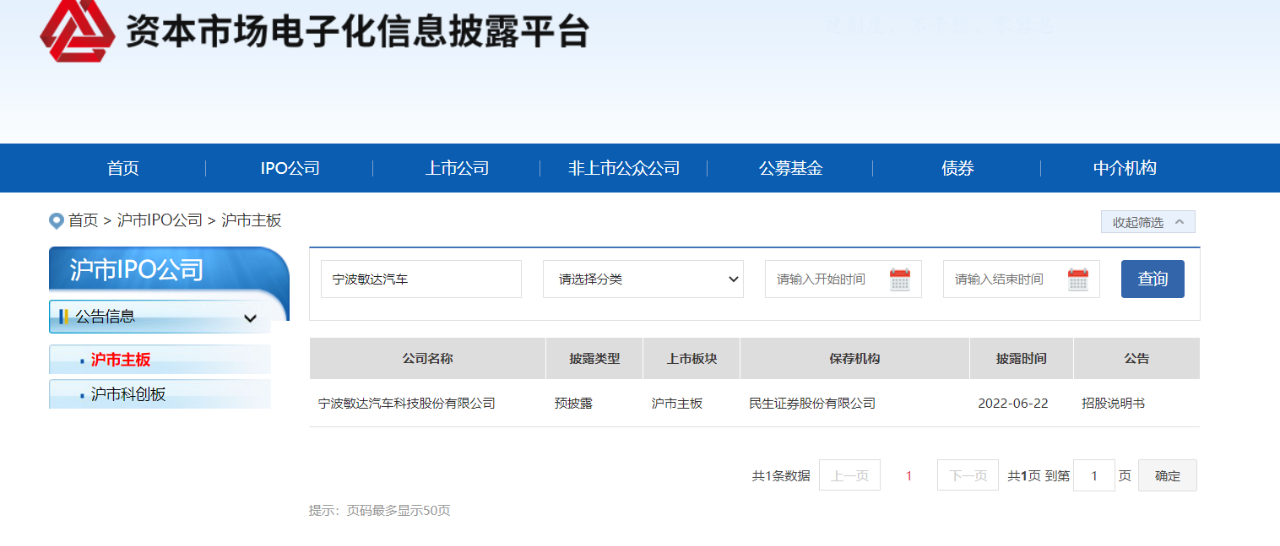Open the 中介机构 navigation tab
The width and height of the screenshot is (1280, 546).
click(x=1125, y=168)
